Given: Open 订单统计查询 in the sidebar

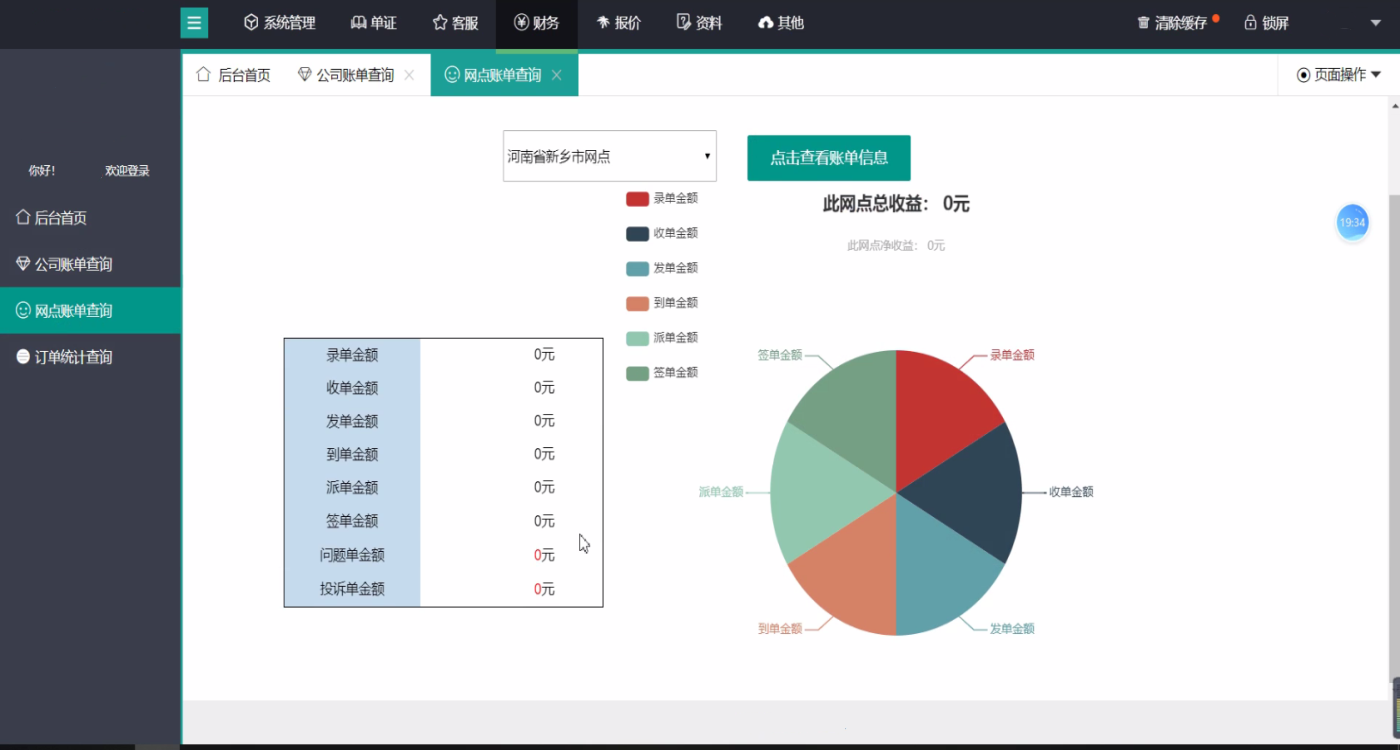Looking at the screenshot, I should coord(90,356).
